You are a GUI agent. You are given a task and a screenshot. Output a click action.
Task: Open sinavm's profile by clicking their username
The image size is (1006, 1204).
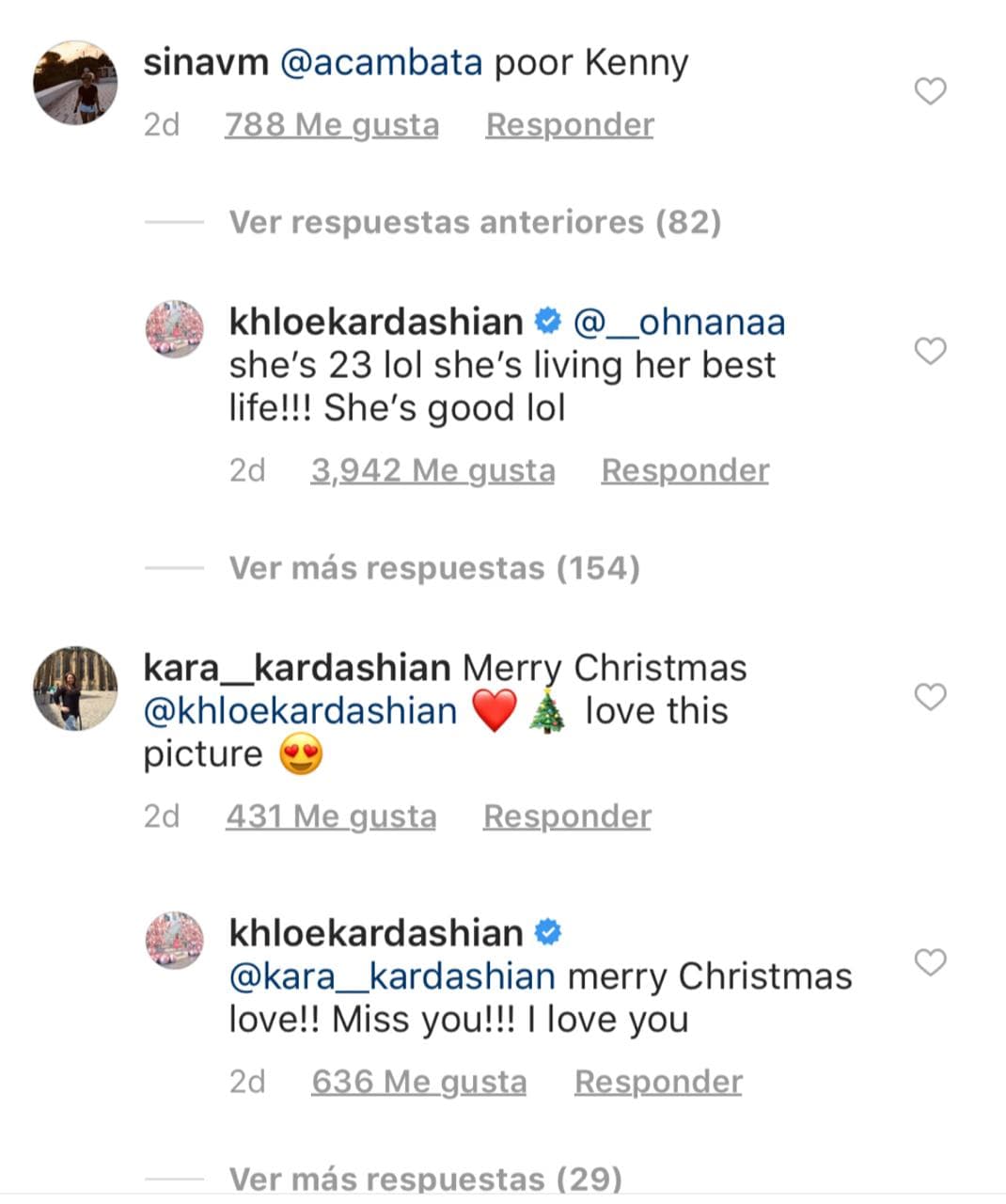(203, 62)
